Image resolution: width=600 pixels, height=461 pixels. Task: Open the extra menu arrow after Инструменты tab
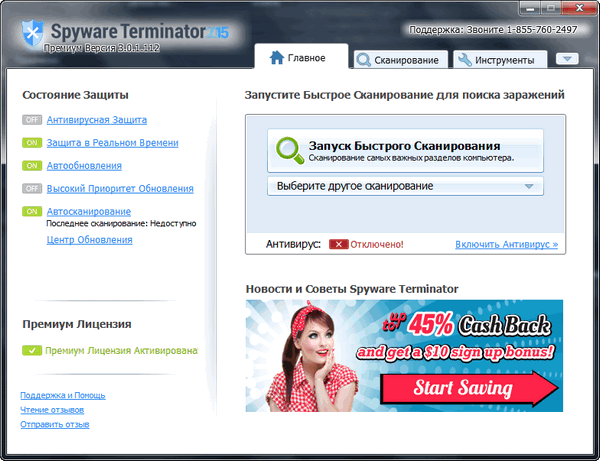tap(567, 59)
